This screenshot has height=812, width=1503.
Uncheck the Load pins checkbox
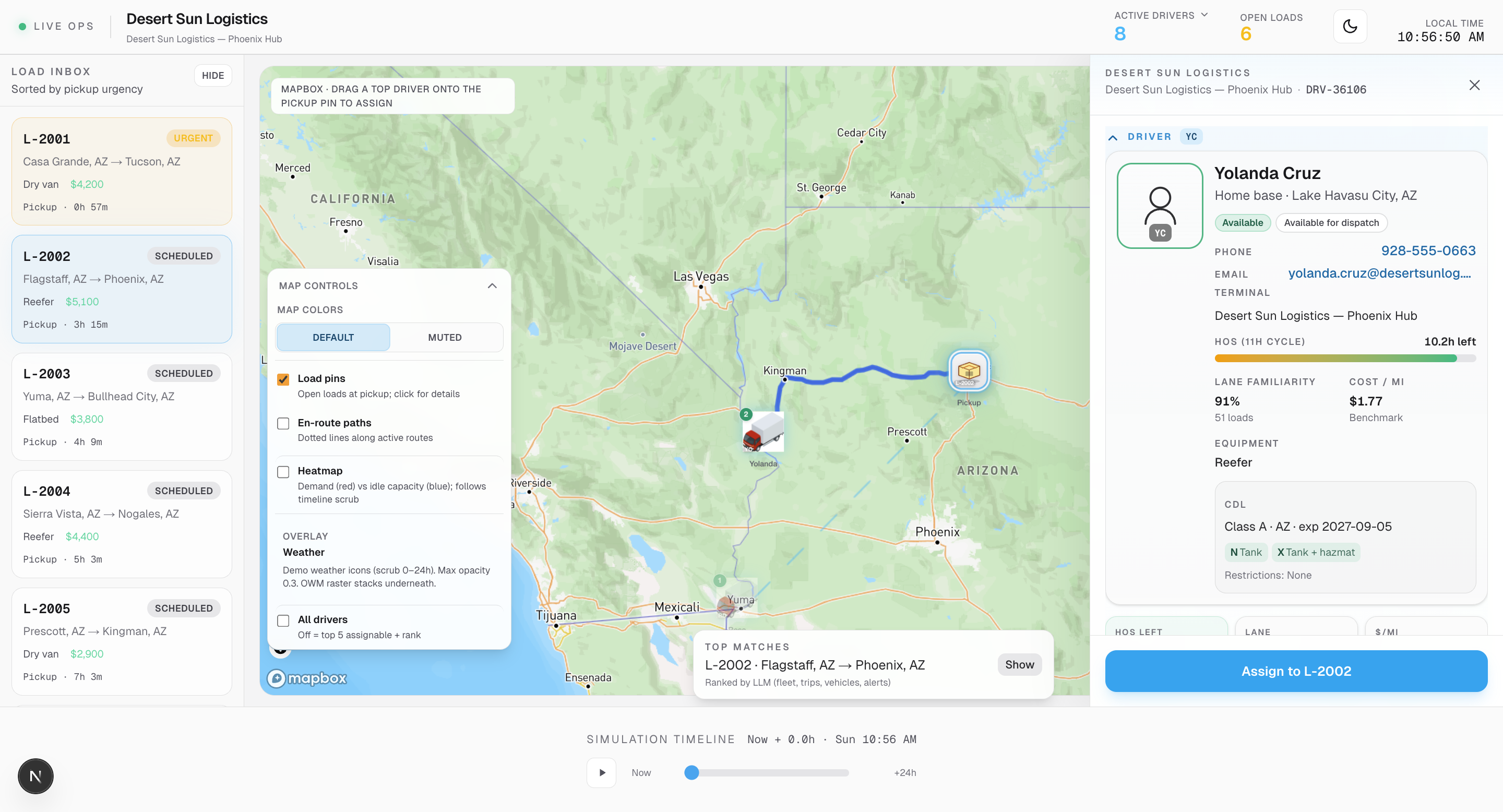pos(283,379)
